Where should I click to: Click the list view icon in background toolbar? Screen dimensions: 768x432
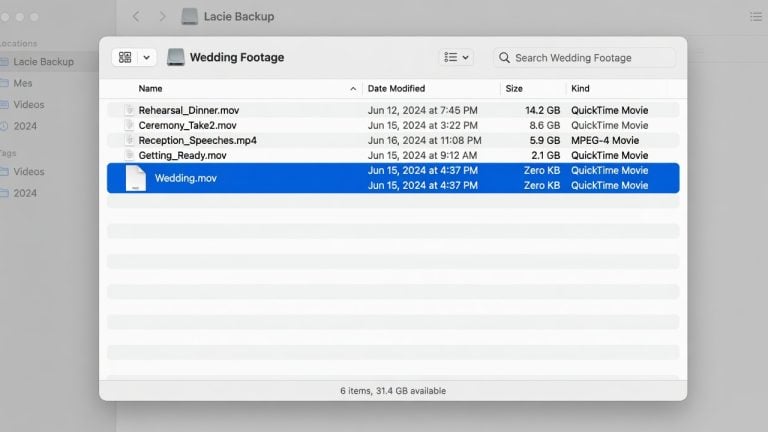(x=756, y=17)
